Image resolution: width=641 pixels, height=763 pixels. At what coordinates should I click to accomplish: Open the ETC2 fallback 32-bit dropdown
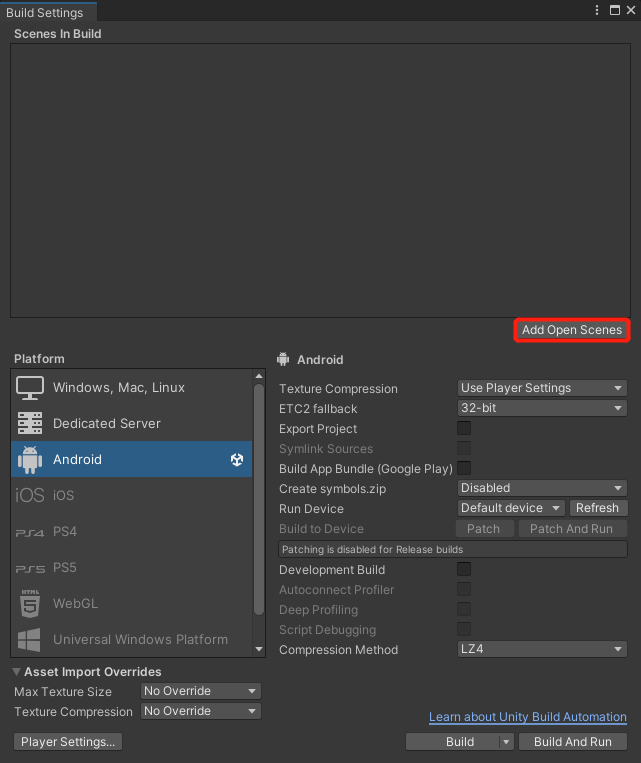click(x=542, y=408)
